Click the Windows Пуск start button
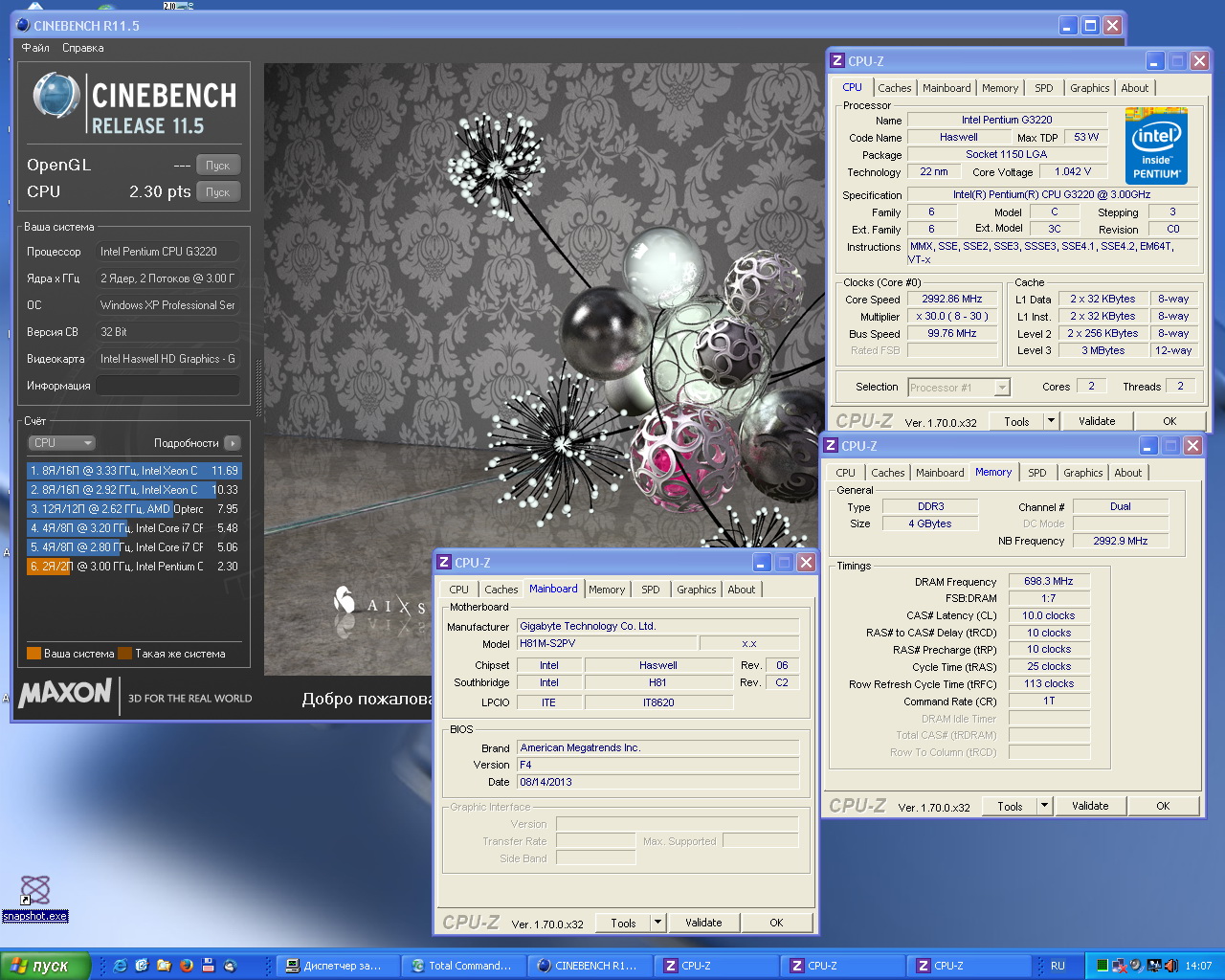 [x=45, y=966]
